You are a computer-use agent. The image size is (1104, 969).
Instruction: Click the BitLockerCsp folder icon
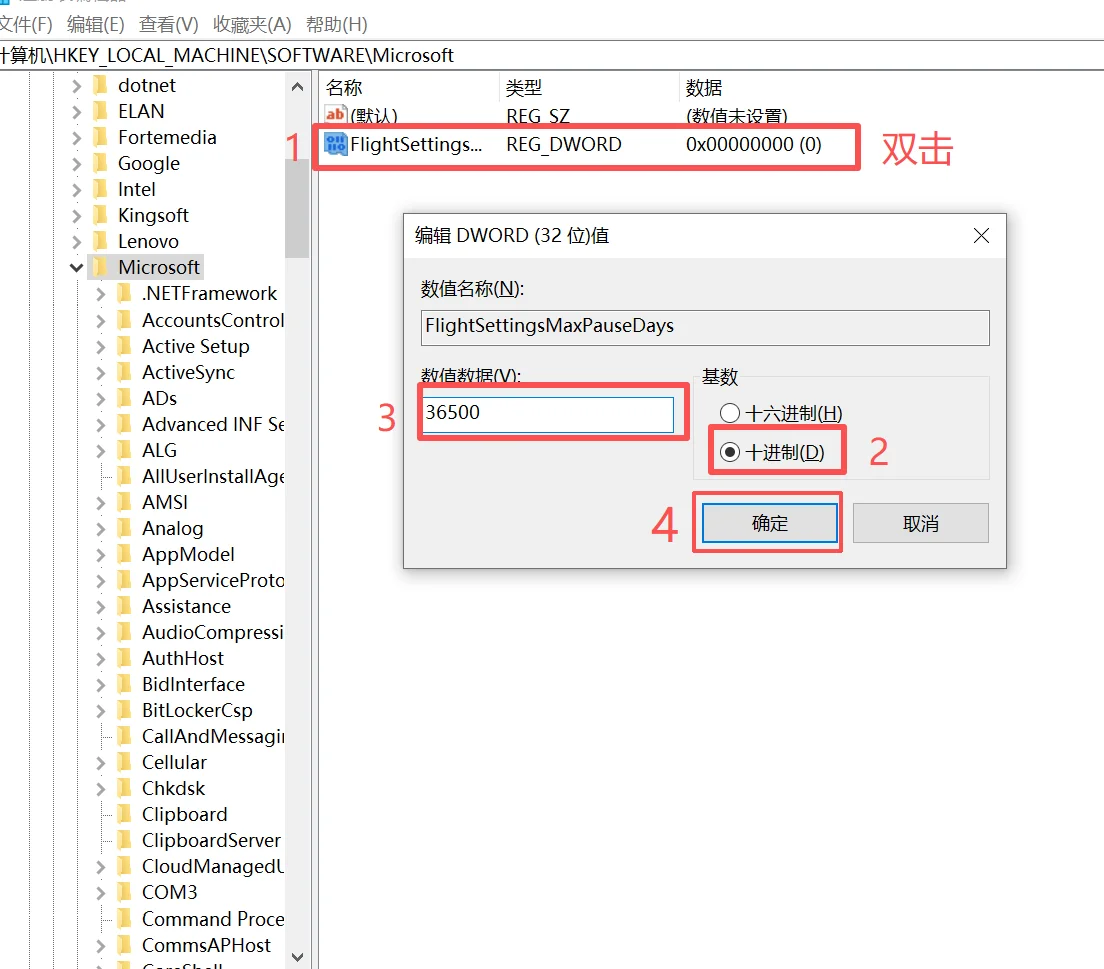pos(125,711)
